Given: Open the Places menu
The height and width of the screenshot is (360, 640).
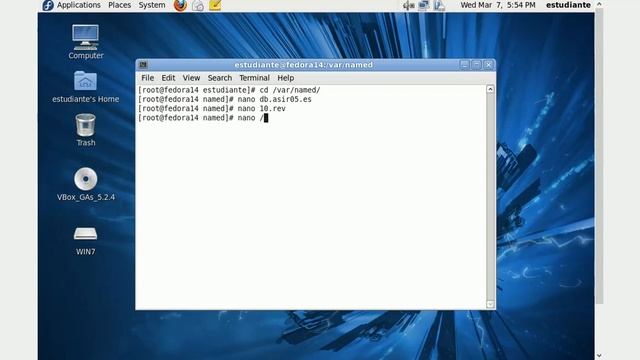Looking at the screenshot, I should [x=120, y=5].
